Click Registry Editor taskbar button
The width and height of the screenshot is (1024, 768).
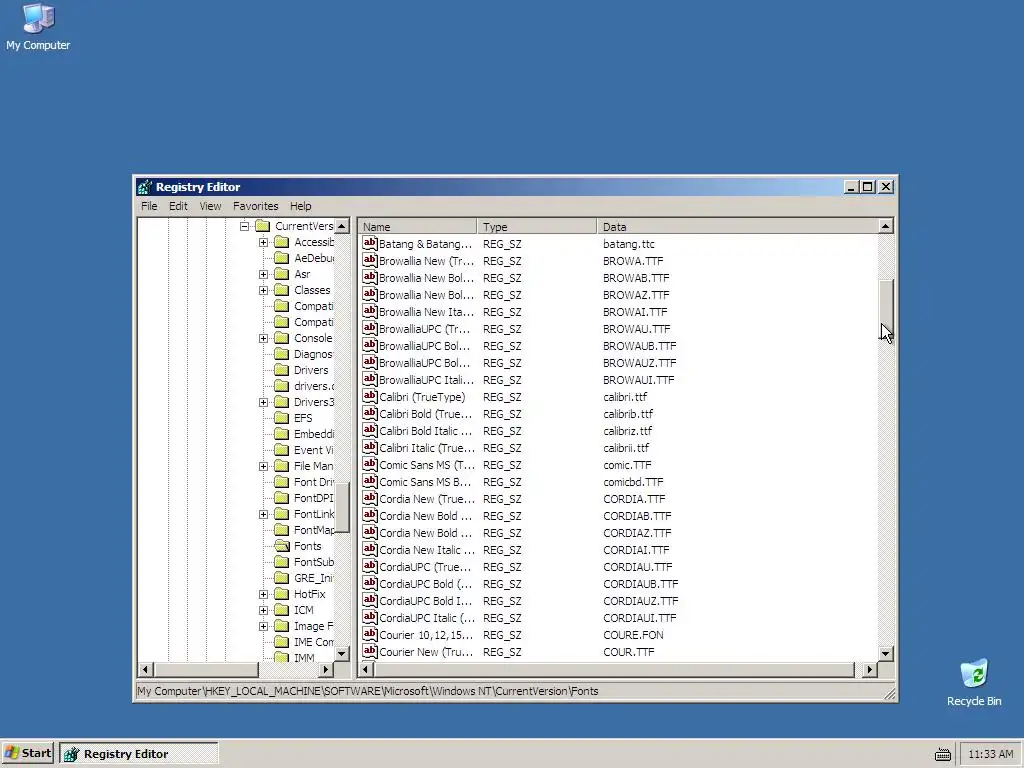[x=139, y=753]
